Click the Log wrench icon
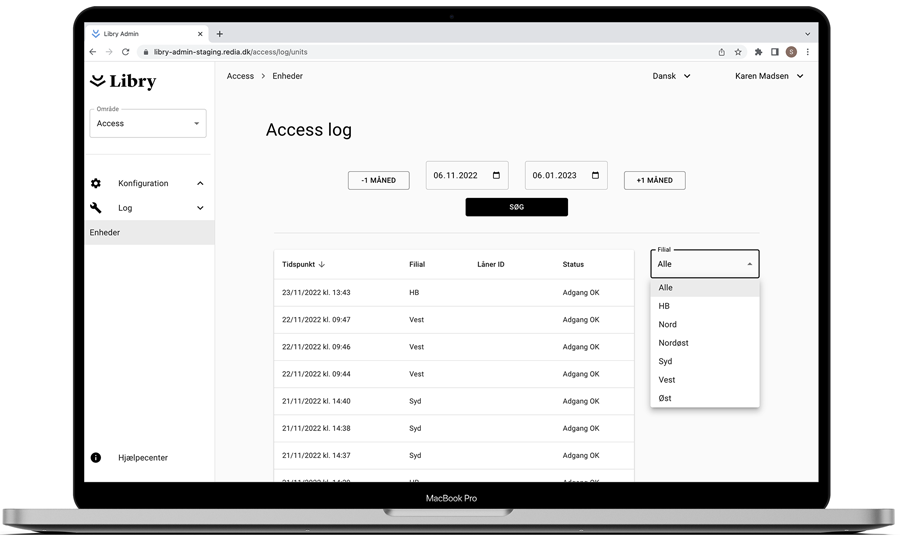 click(96, 208)
